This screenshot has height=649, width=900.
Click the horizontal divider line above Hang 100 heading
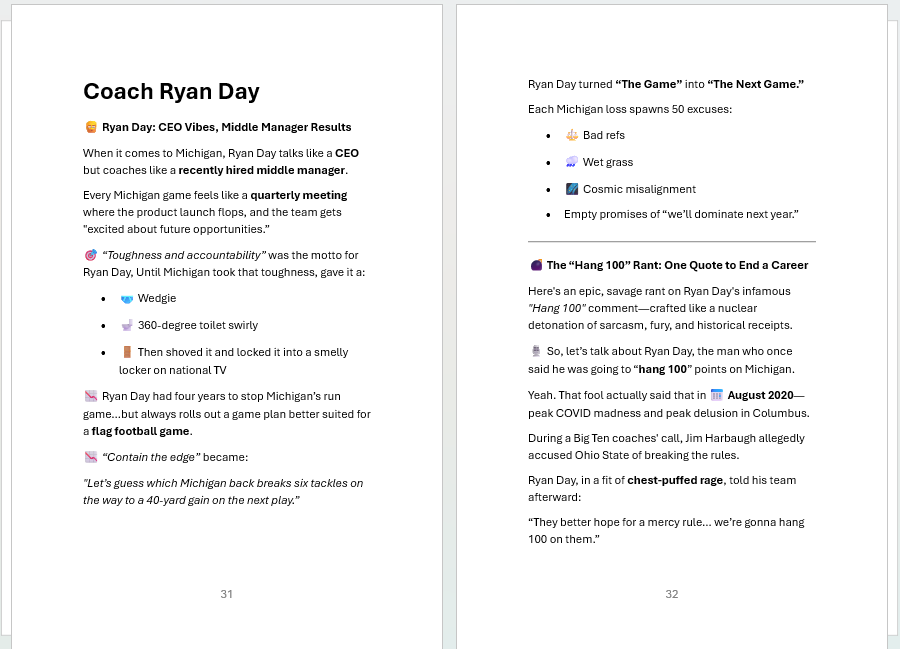(x=671, y=242)
